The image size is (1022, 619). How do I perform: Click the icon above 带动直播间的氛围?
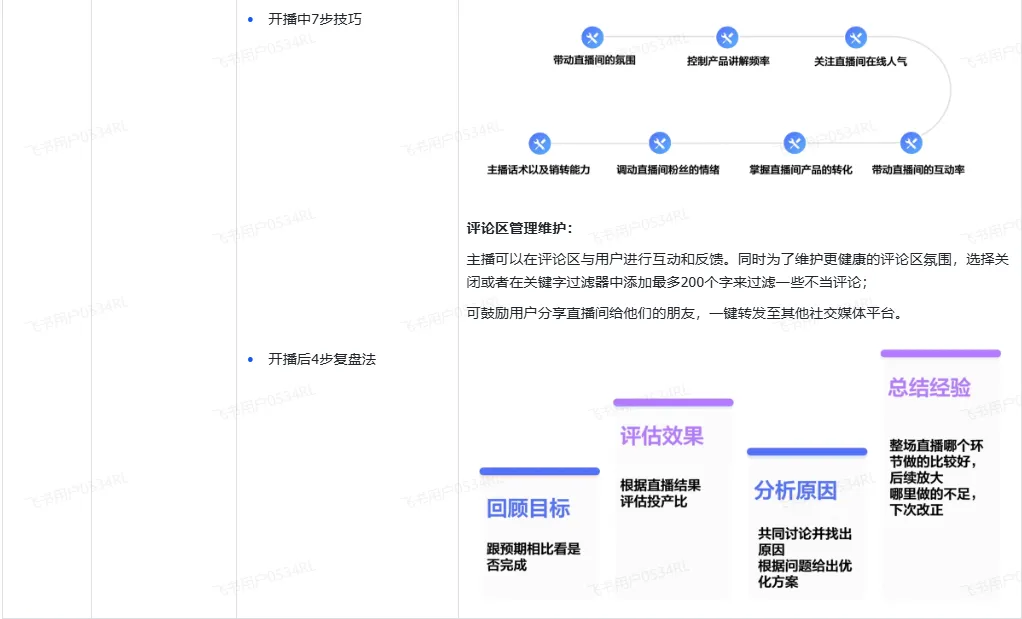click(x=592, y=38)
